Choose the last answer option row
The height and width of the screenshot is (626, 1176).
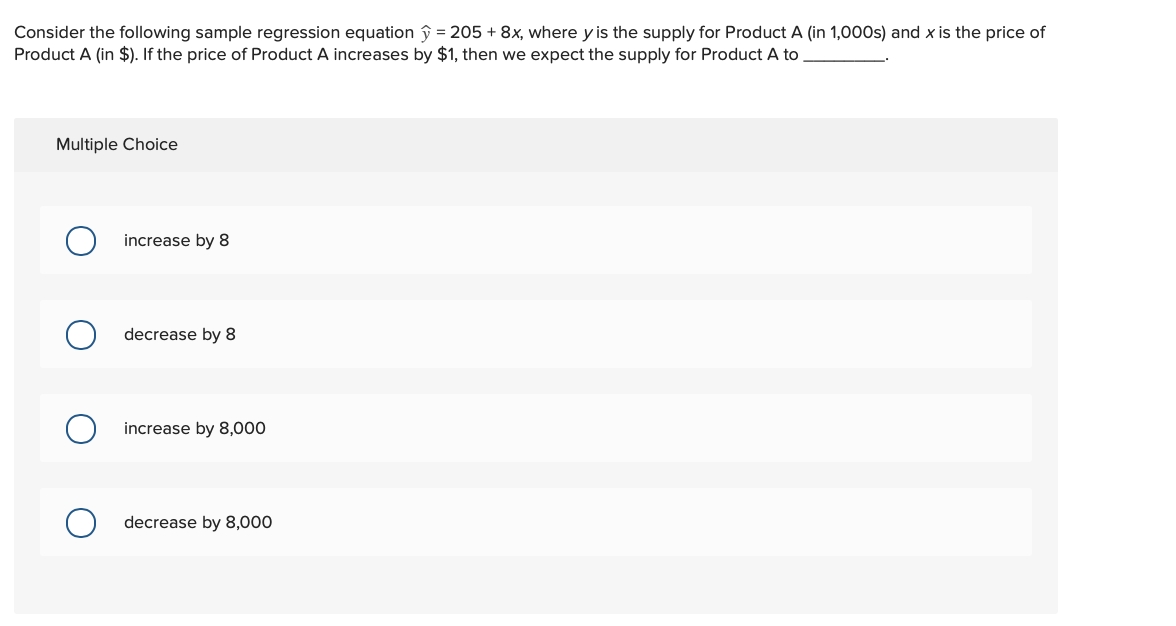click(x=535, y=522)
